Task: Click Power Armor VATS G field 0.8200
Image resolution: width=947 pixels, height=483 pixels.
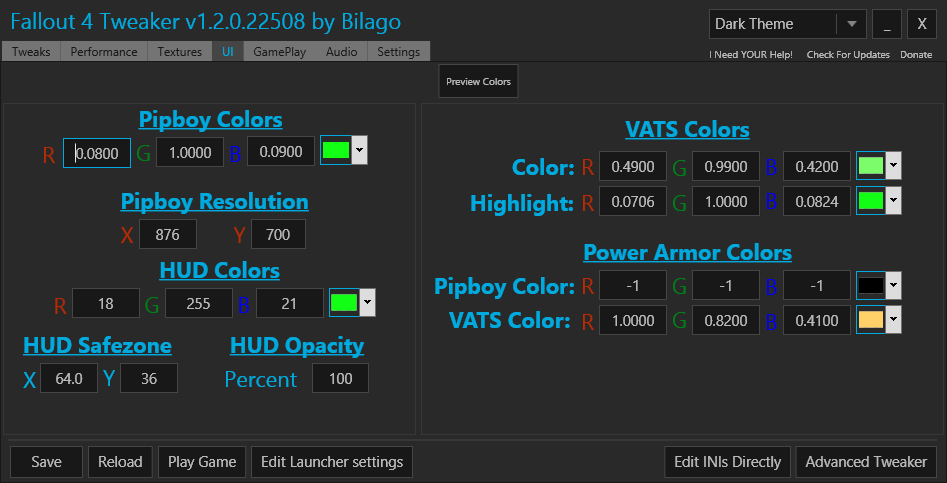Action: tap(725, 320)
